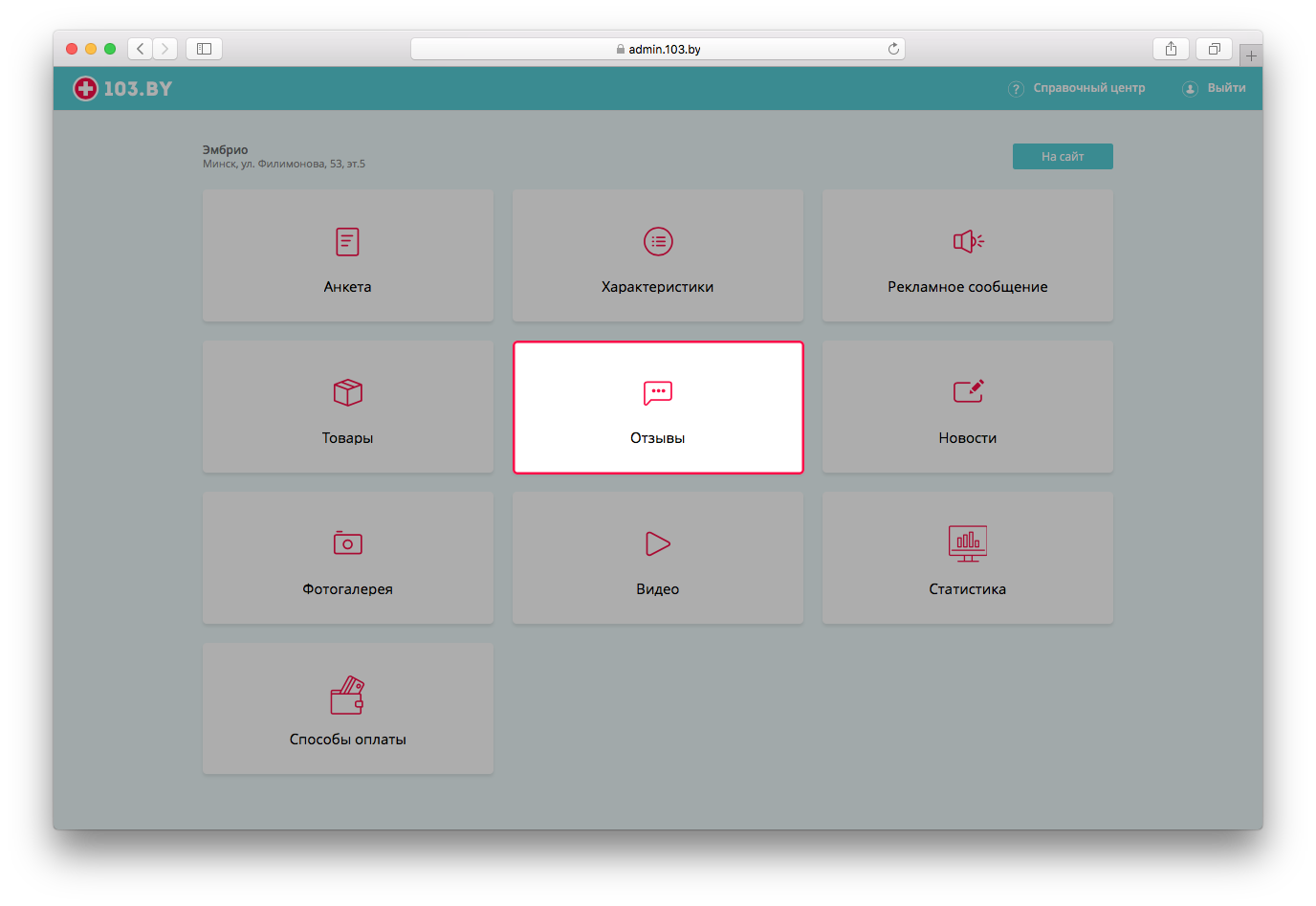The height and width of the screenshot is (906, 1316).
Task: Click the 103.BY red cross logo
Action: pyautogui.click(x=85, y=89)
